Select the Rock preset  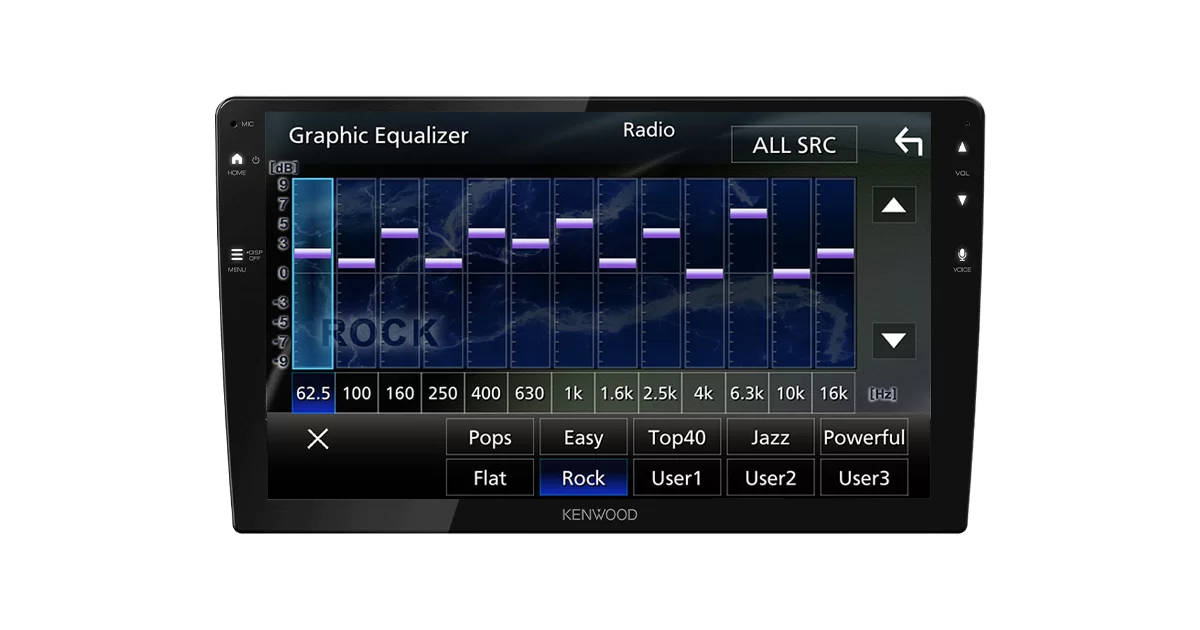(x=583, y=478)
